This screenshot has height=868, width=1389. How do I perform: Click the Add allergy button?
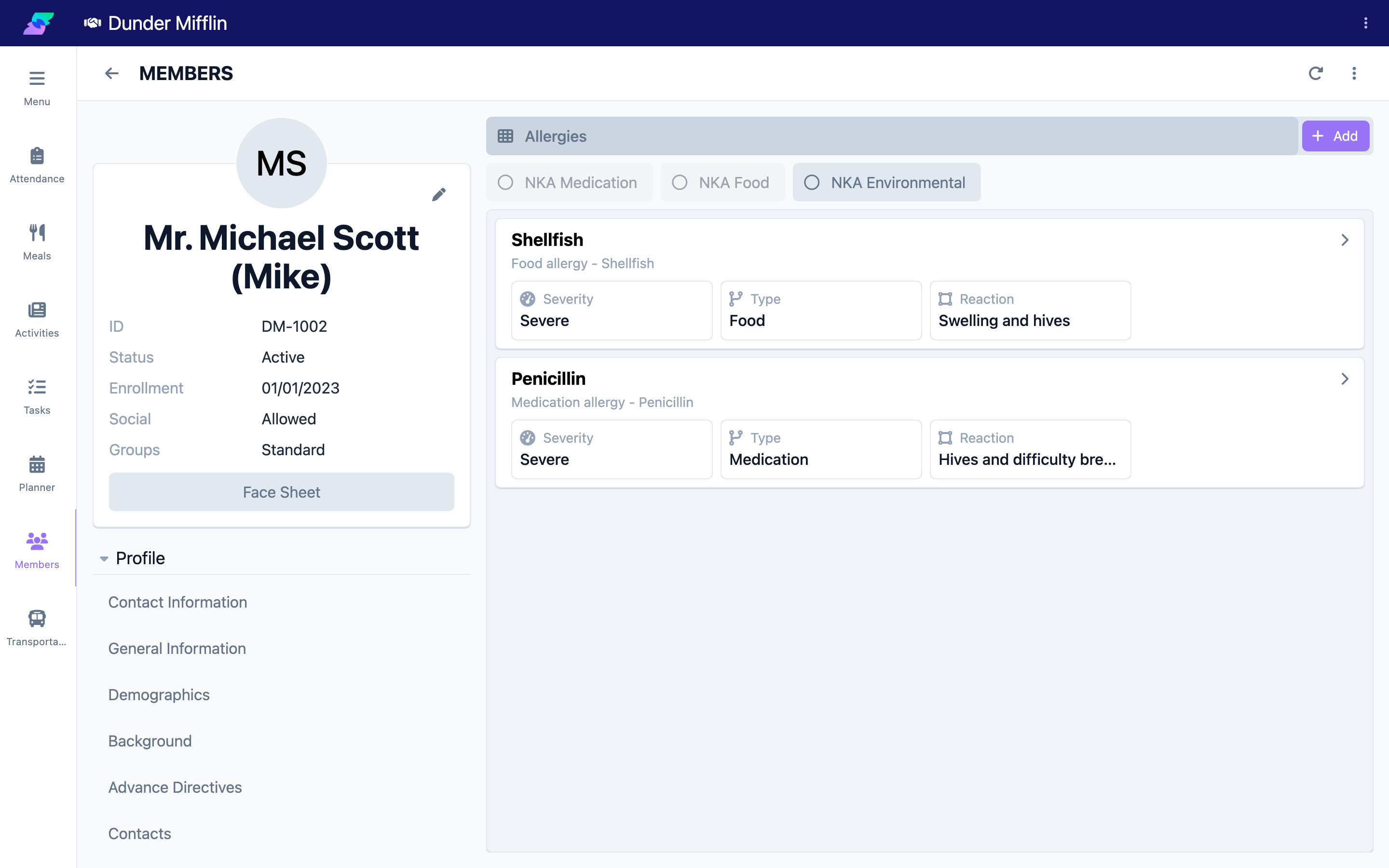[x=1335, y=136]
